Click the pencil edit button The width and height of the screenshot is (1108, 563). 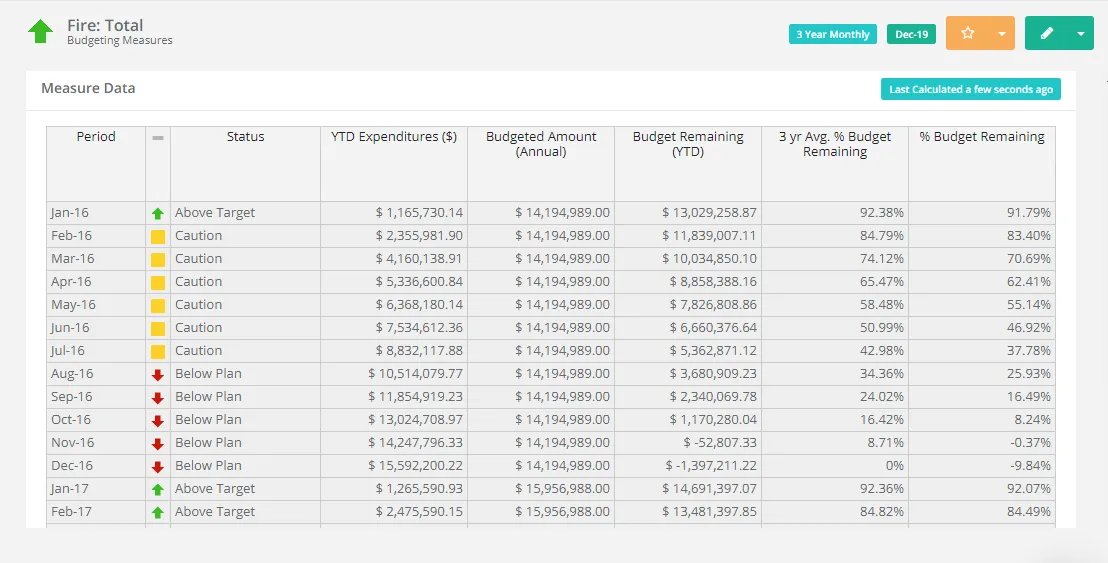[x=1047, y=33]
